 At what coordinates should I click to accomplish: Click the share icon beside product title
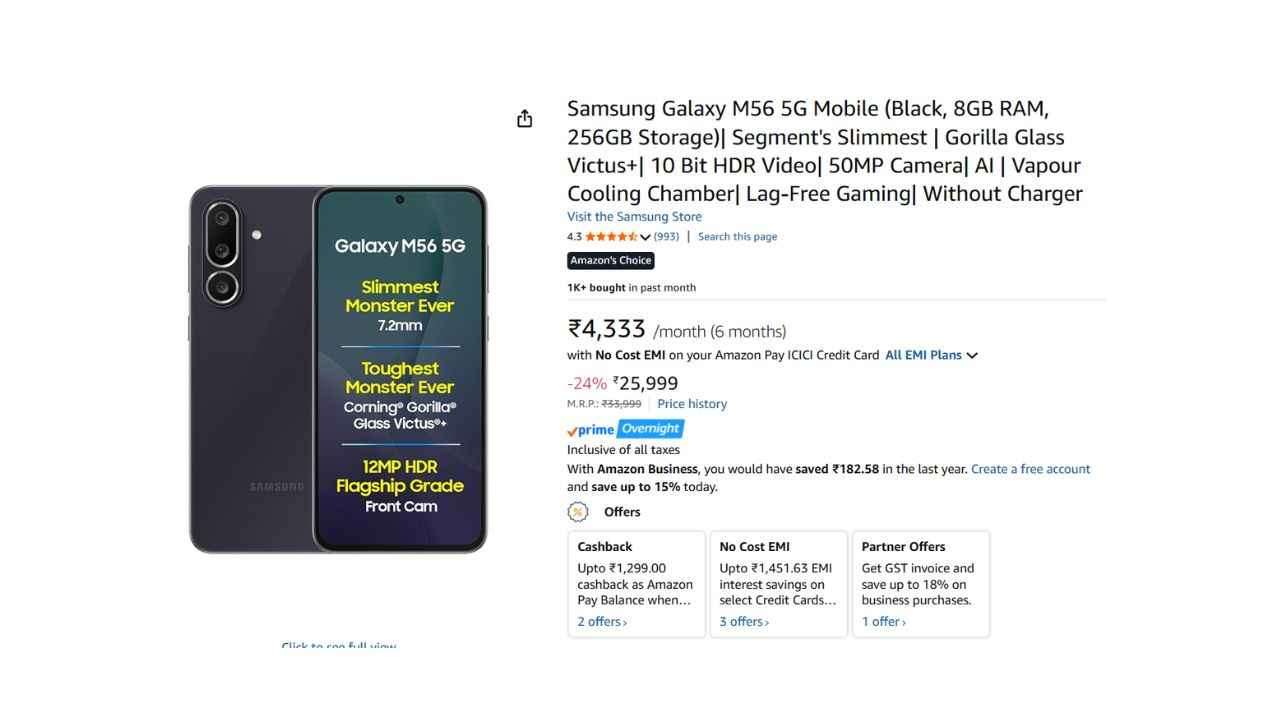[524, 119]
